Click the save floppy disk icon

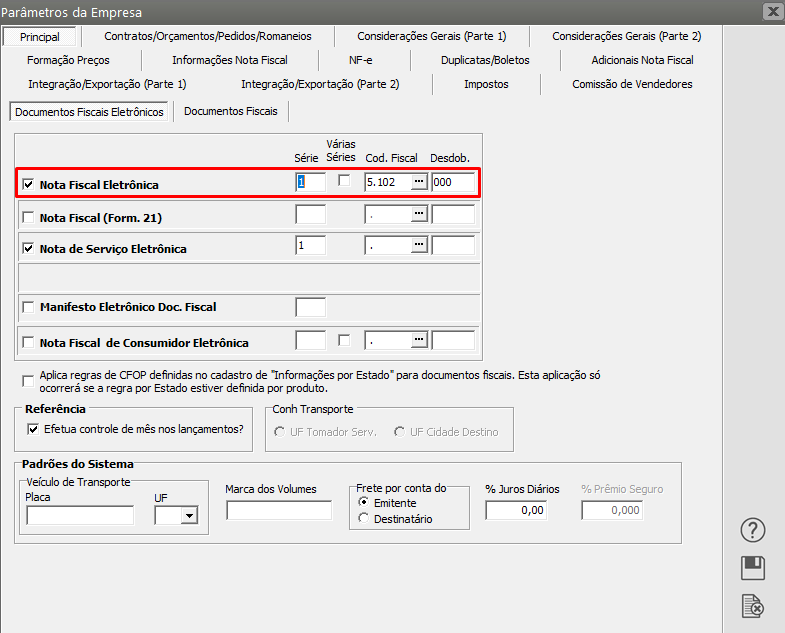click(x=753, y=568)
